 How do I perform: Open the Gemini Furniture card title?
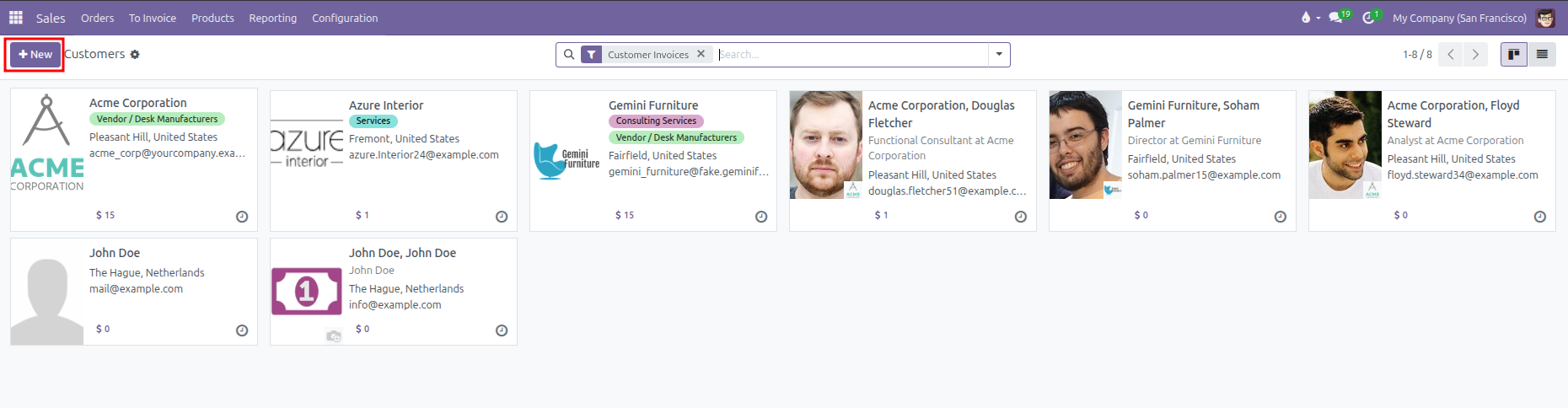653,105
